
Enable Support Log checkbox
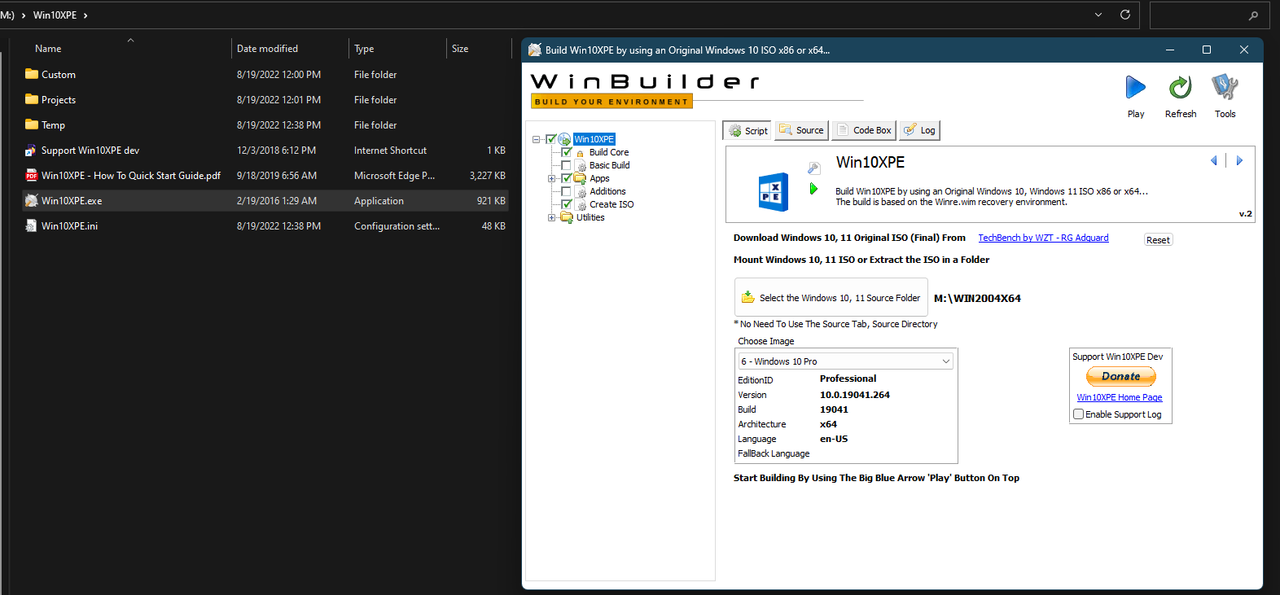(1078, 414)
